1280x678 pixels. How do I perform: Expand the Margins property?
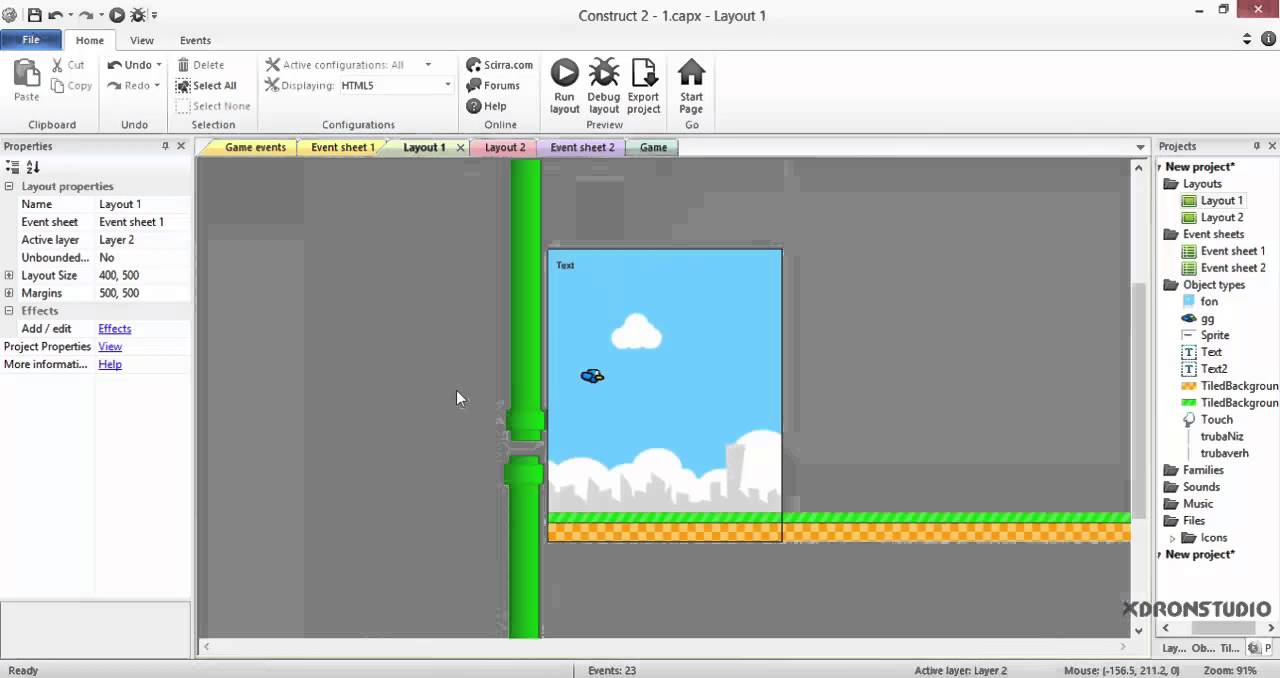coord(9,293)
